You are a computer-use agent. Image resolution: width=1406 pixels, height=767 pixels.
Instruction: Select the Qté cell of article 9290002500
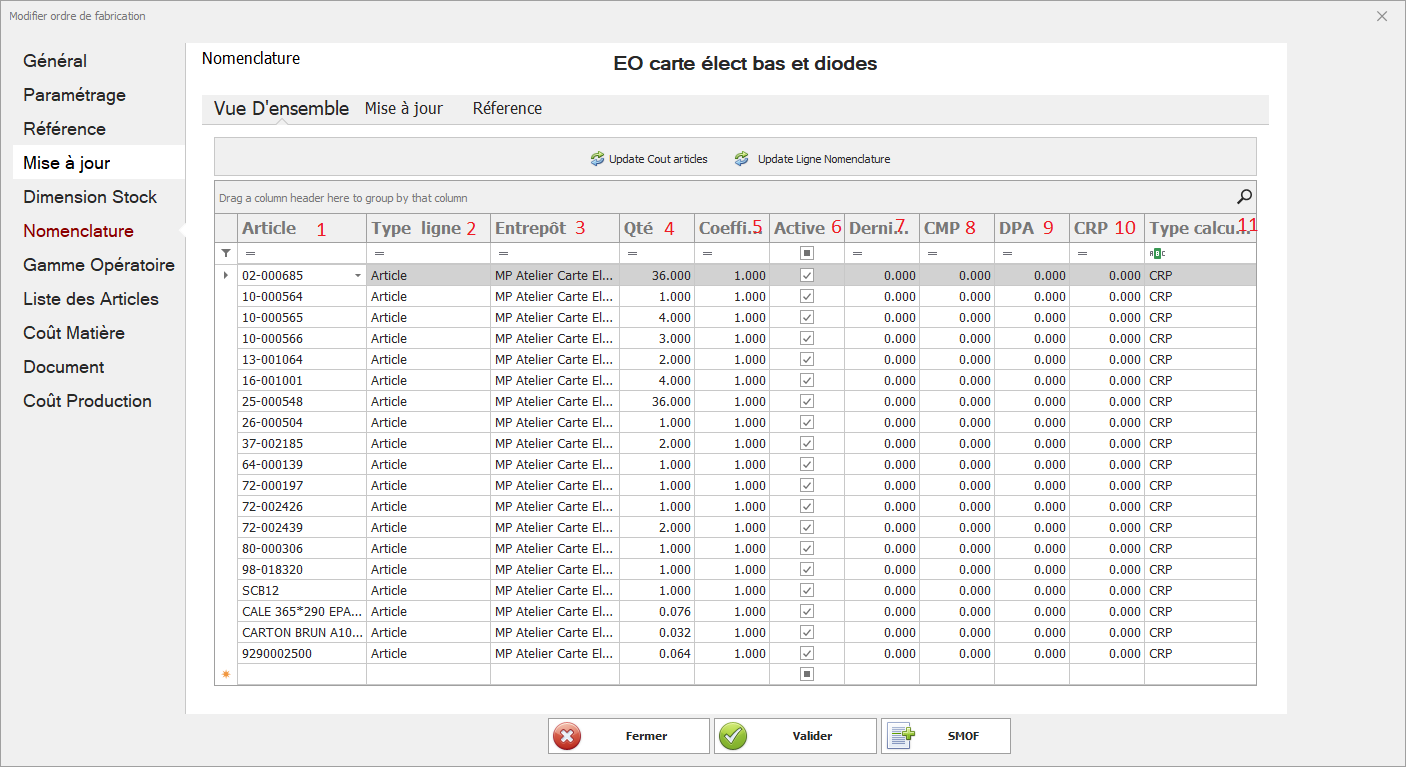coord(656,654)
